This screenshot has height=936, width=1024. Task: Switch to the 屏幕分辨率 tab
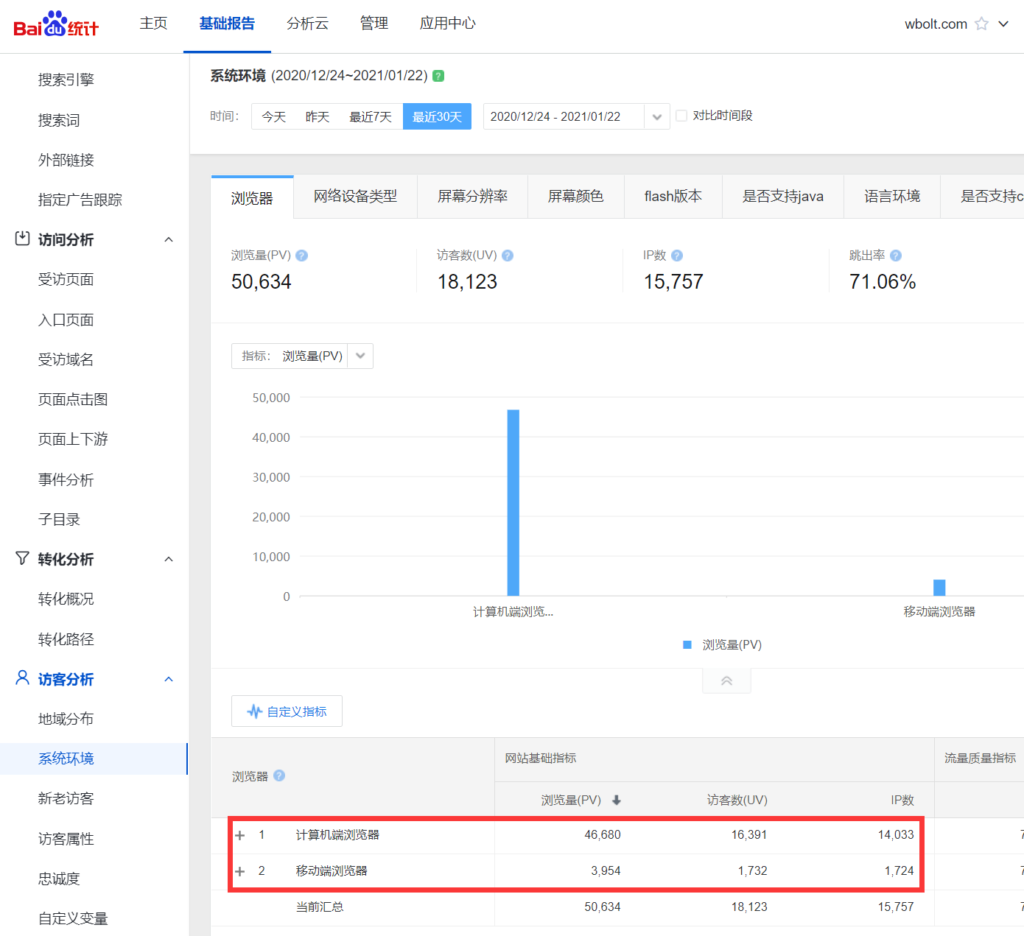click(x=472, y=197)
